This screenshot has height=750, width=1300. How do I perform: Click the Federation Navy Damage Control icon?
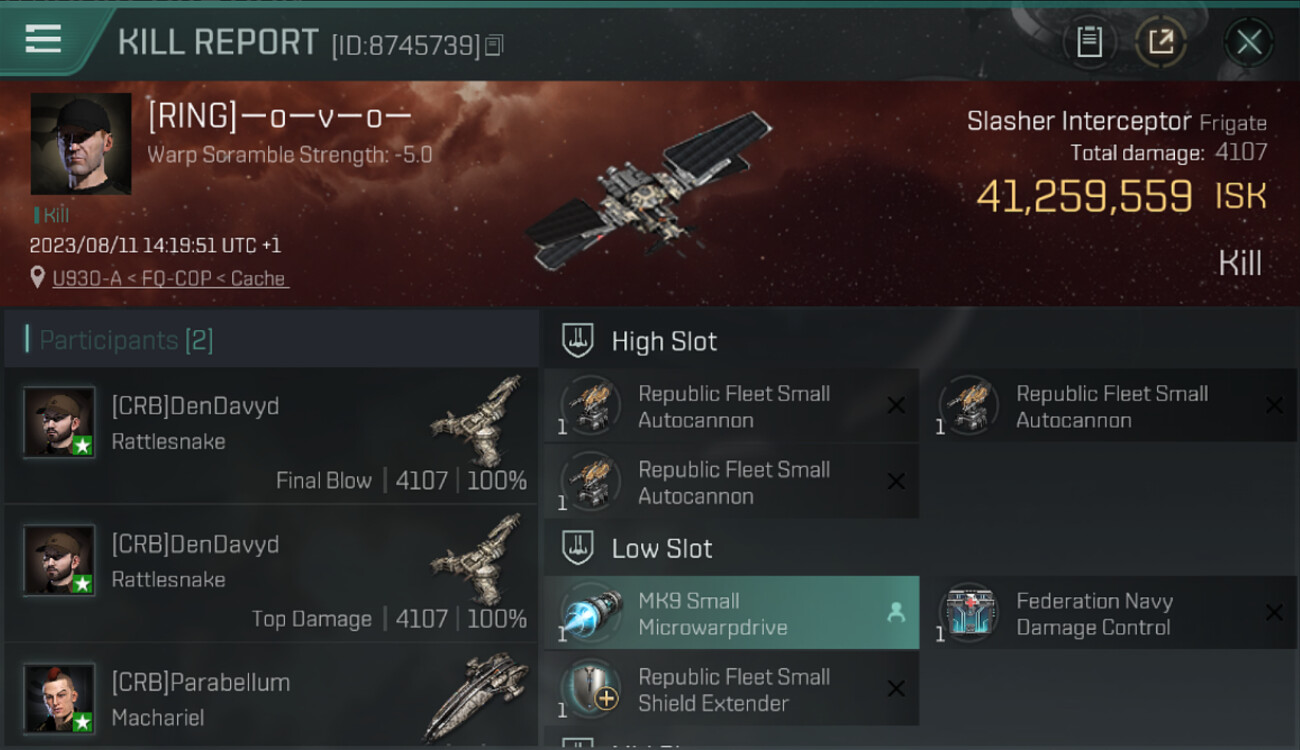(969, 613)
